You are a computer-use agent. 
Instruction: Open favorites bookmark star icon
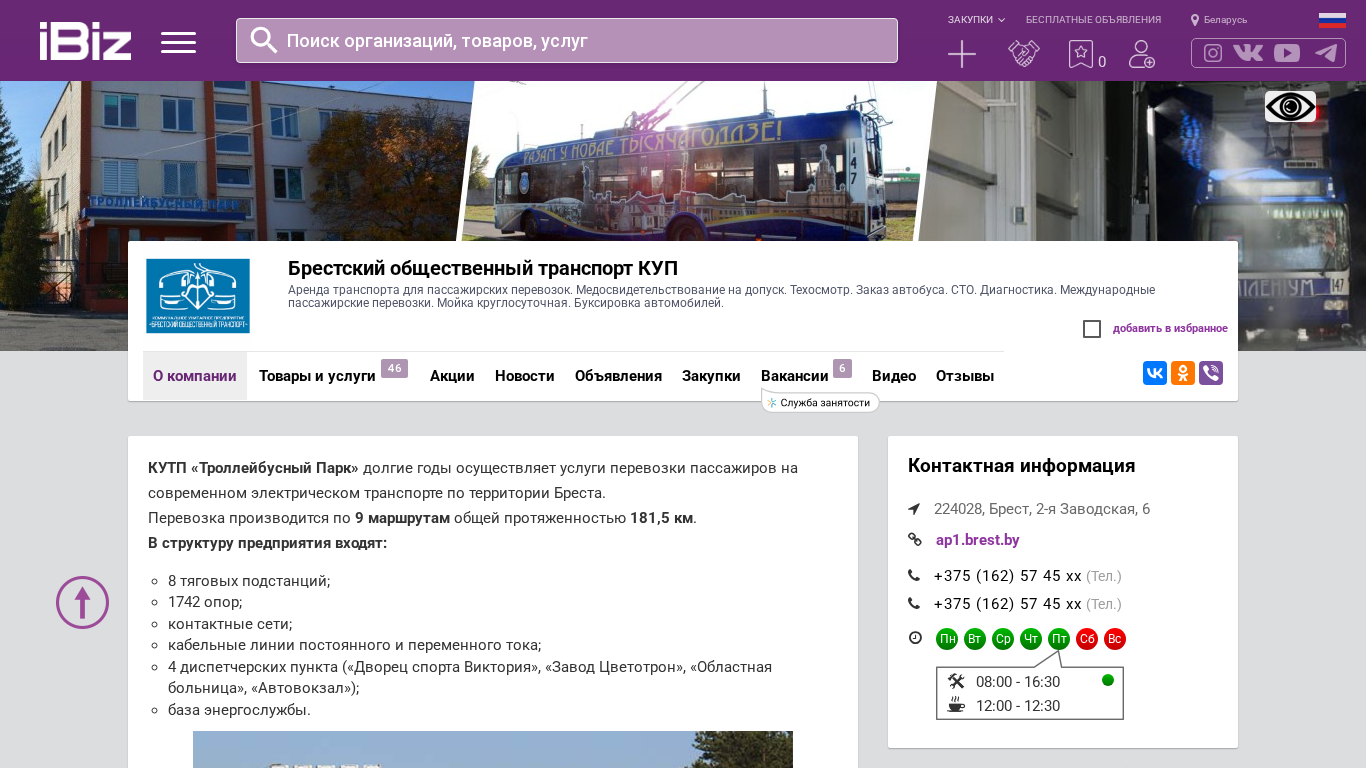pos(1081,54)
